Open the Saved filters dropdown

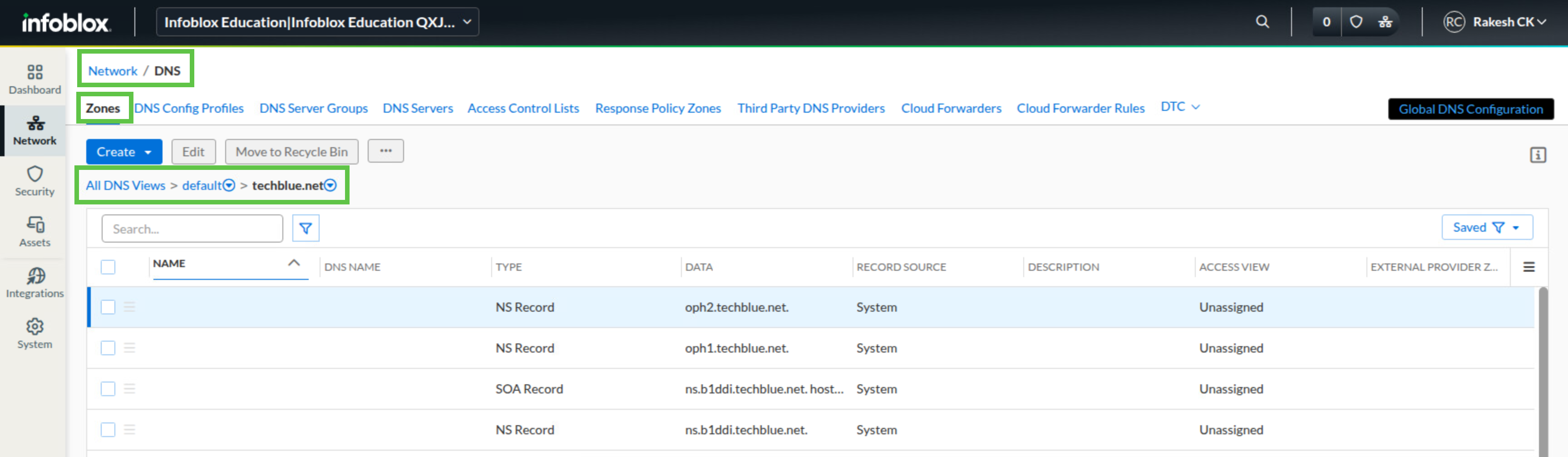[x=1486, y=227]
